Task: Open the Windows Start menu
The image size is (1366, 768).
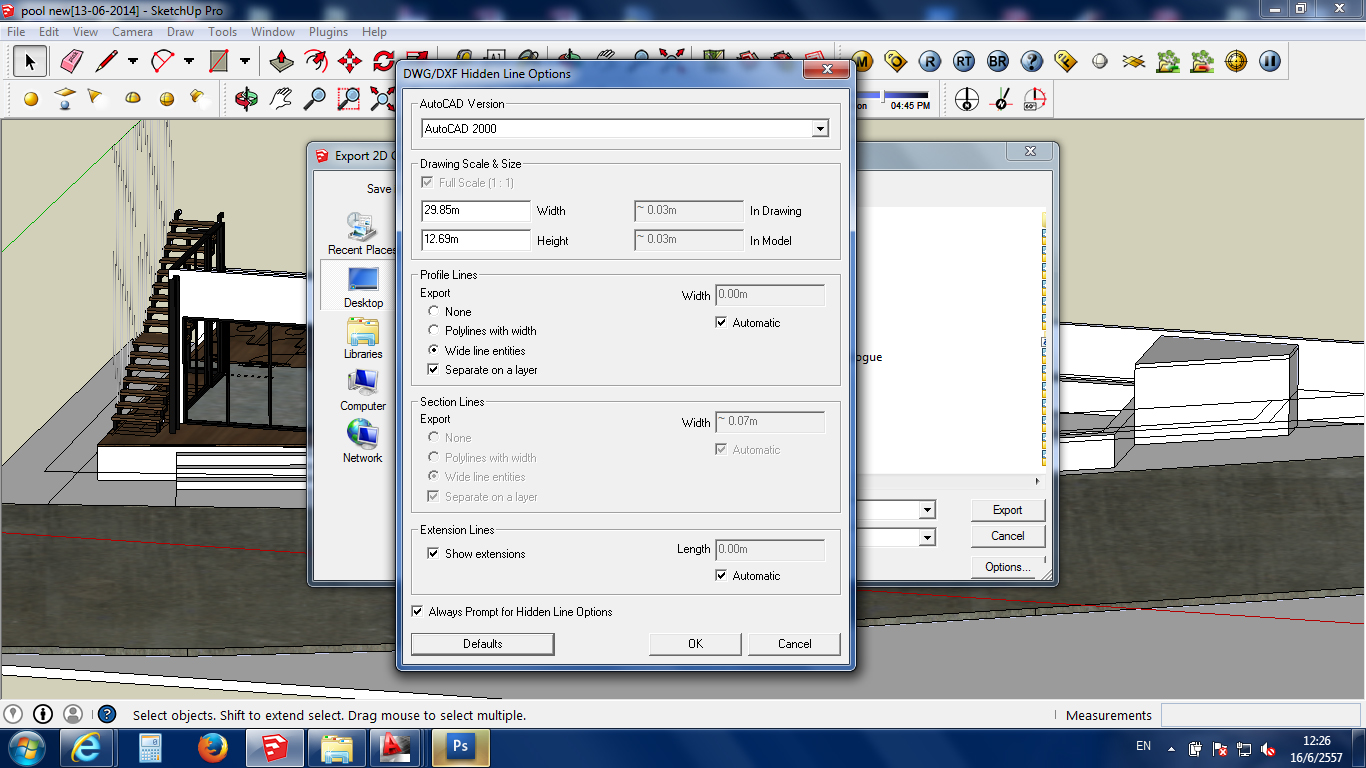Action: (26, 747)
